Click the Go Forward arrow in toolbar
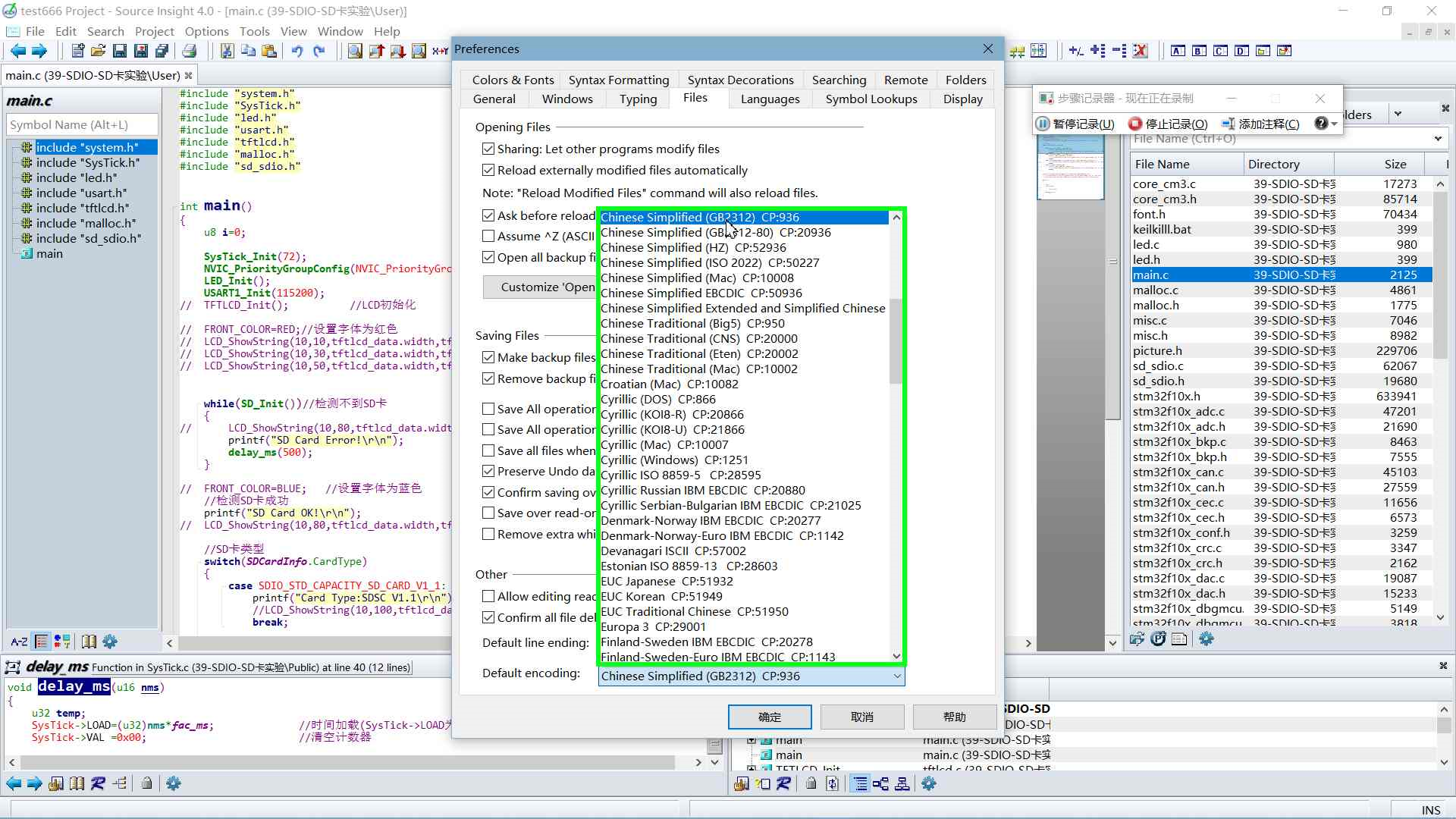Viewport: 1456px width, 819px height. pos(39,51)
